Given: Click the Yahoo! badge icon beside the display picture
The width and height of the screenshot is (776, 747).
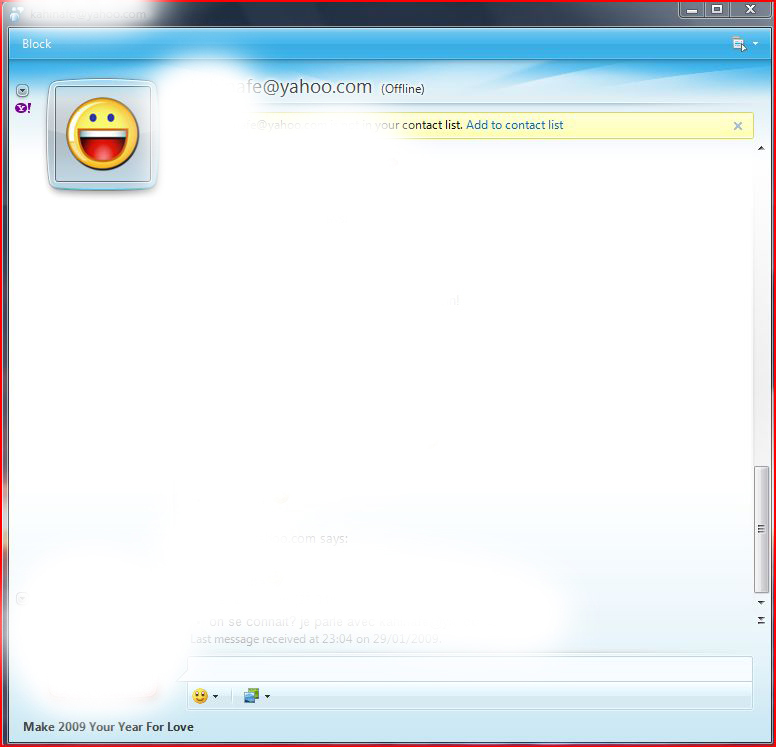Looking at the screenshot, I should tap(23, 108).
